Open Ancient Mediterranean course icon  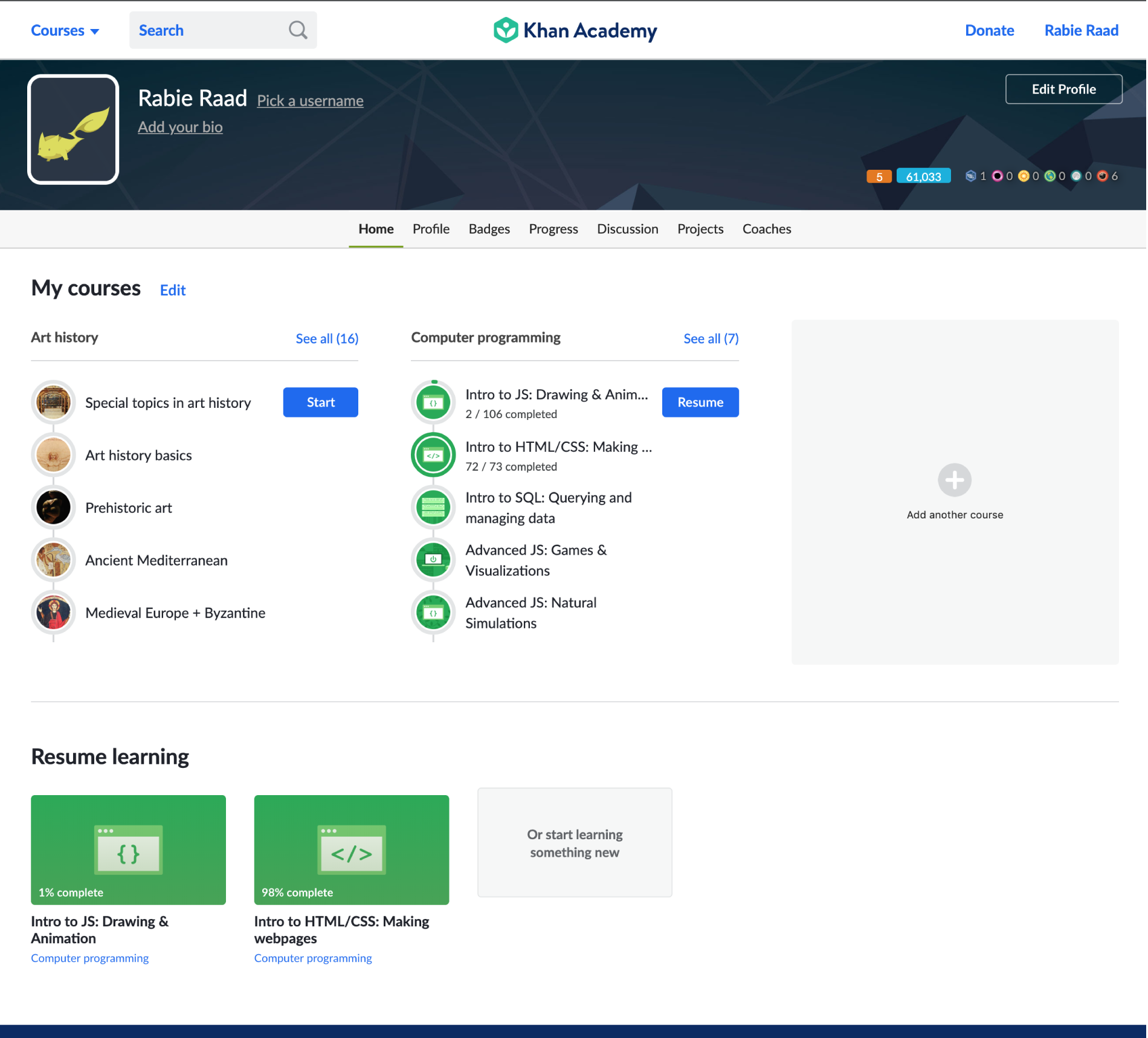coord(53,560)
